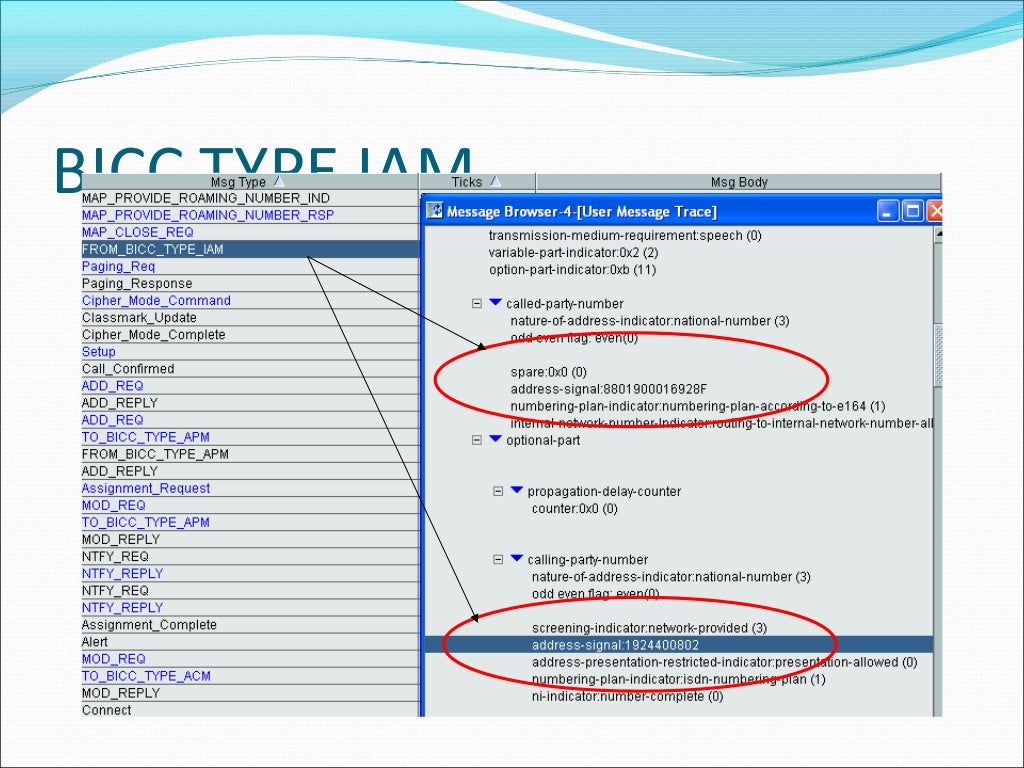Select Paging_Response message

coord(249,283)
